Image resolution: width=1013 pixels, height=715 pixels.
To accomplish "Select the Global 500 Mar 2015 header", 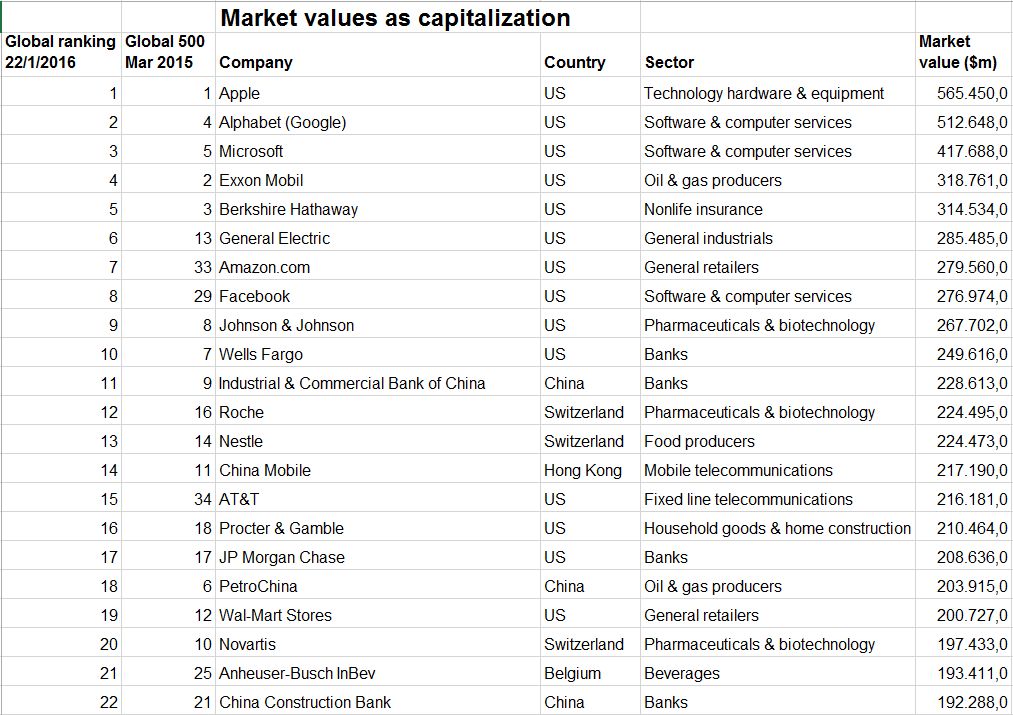I will pos(169,55).
